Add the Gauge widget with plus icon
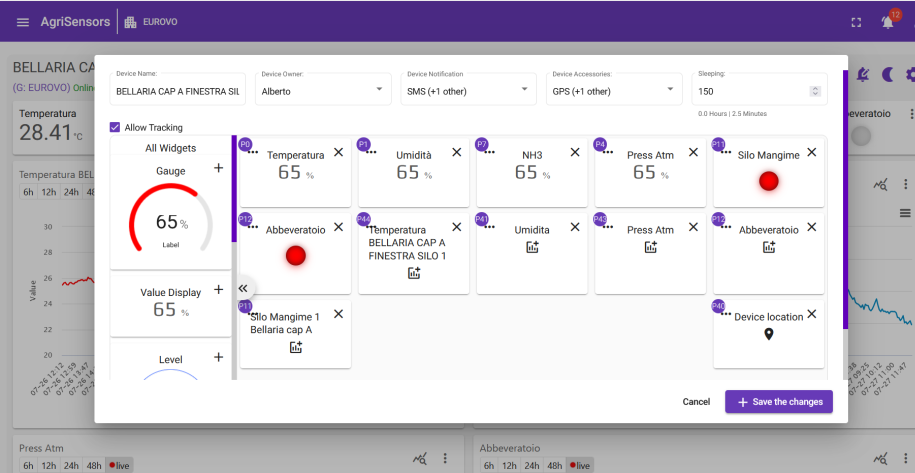 pos(219,168)
